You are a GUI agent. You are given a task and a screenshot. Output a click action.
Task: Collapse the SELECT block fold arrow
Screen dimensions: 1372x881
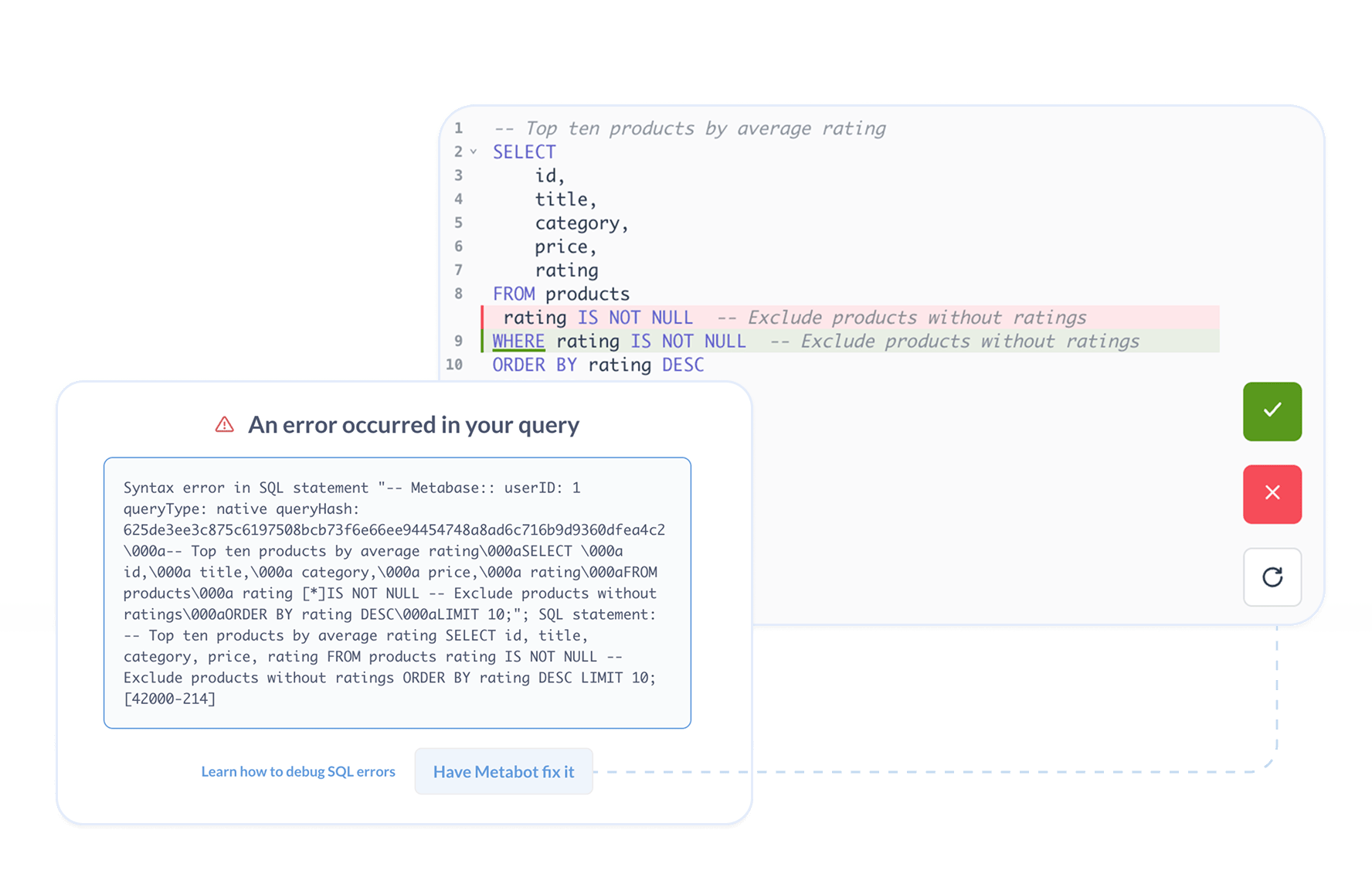(474, 152)
